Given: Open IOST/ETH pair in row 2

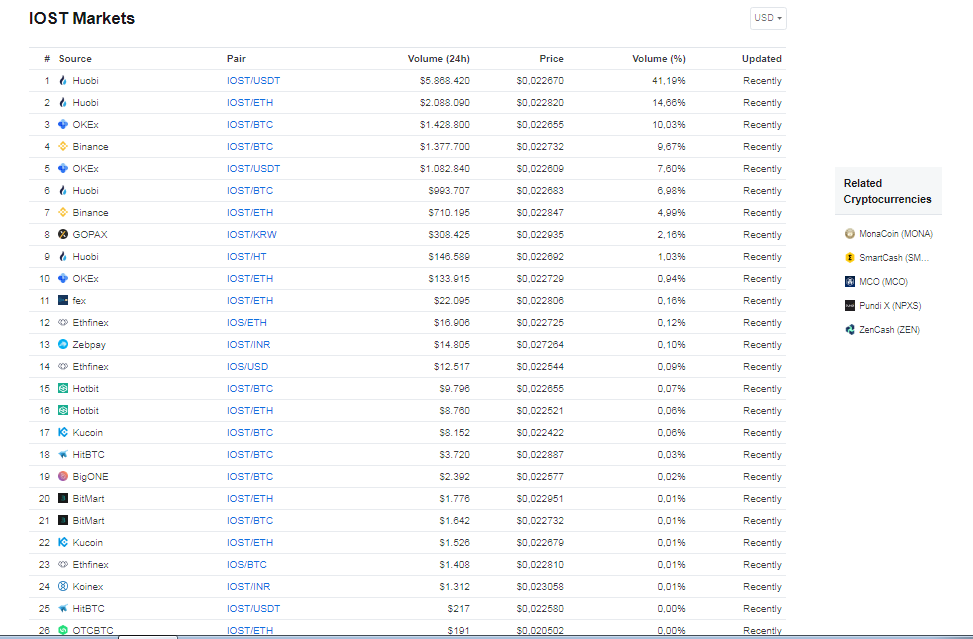Looking at the screenshot, I should coord(249,102).
